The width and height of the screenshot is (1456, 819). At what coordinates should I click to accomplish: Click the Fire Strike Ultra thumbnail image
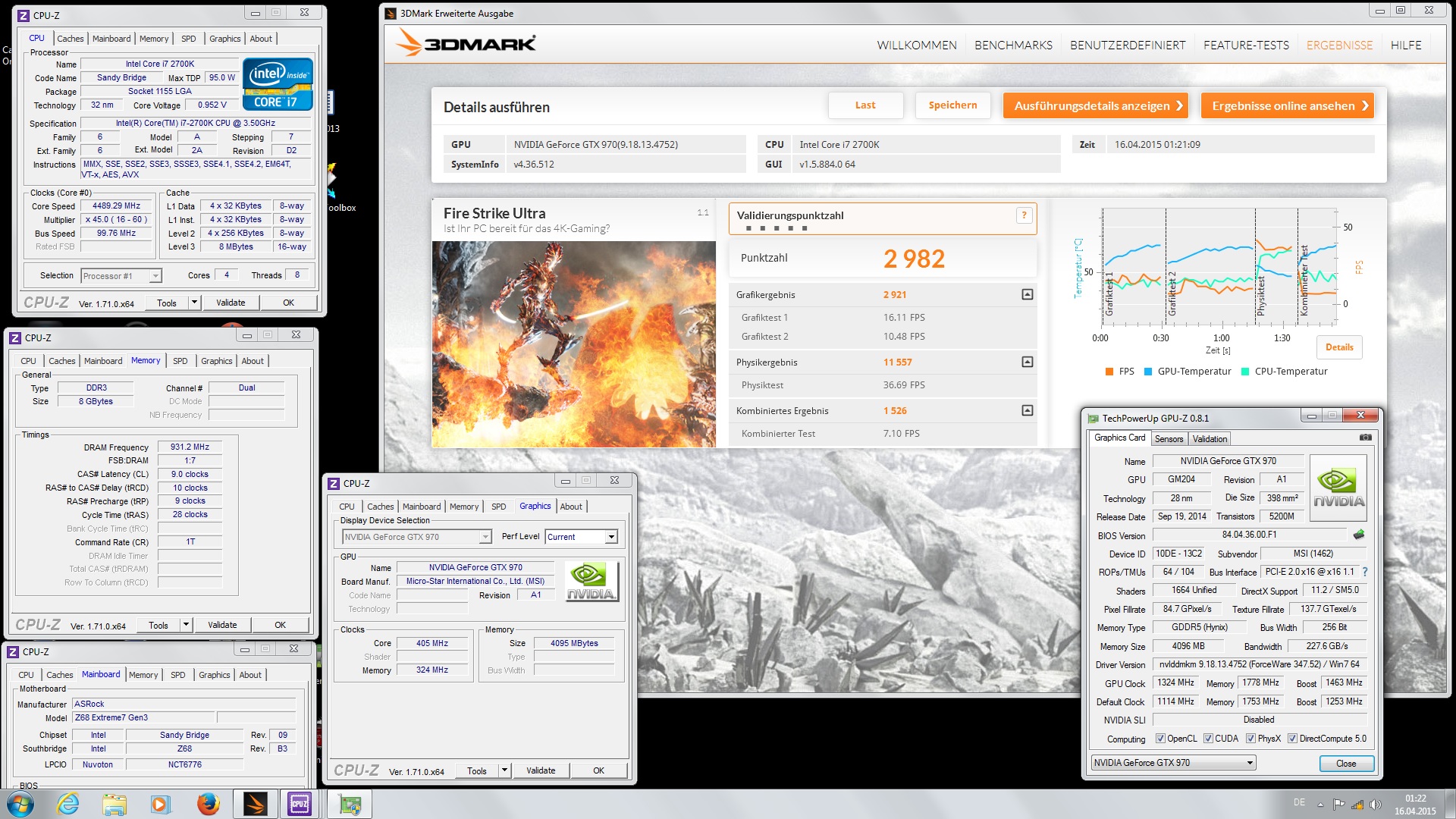574,344
